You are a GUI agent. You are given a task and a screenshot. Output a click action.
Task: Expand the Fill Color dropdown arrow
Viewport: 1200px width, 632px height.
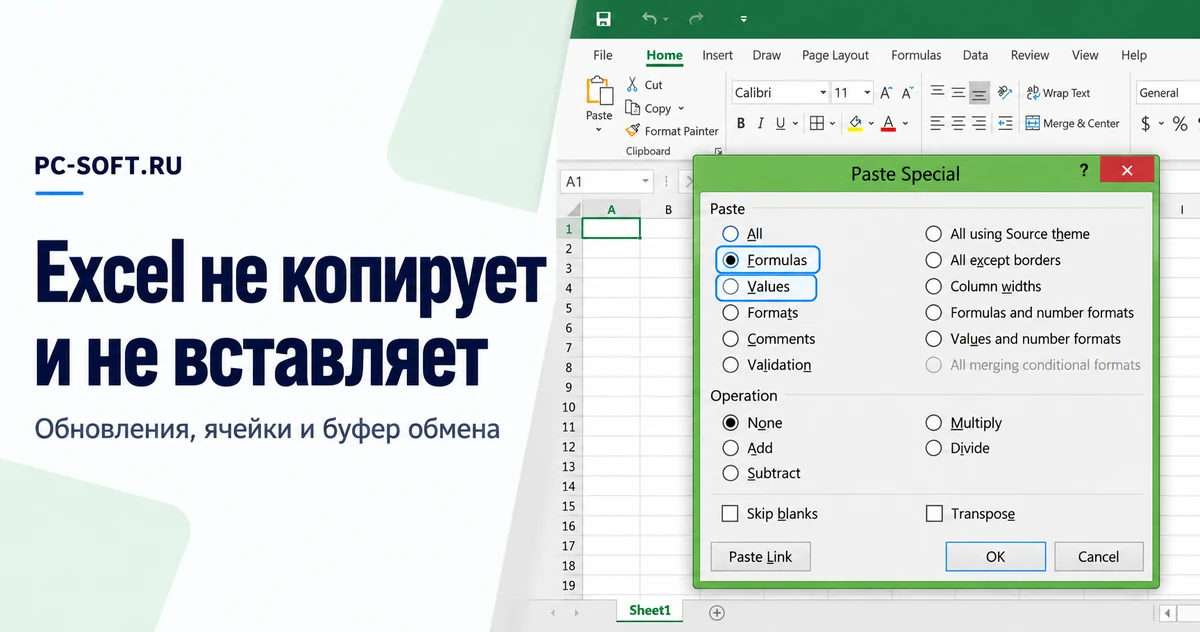tap(872, 124)
